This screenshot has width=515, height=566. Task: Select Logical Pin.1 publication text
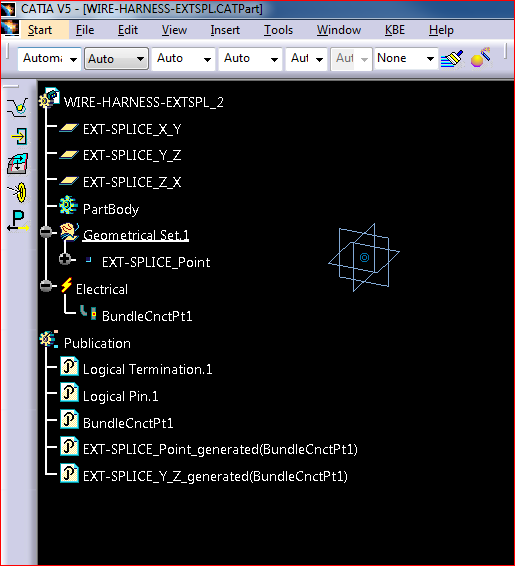click(121, 396)
